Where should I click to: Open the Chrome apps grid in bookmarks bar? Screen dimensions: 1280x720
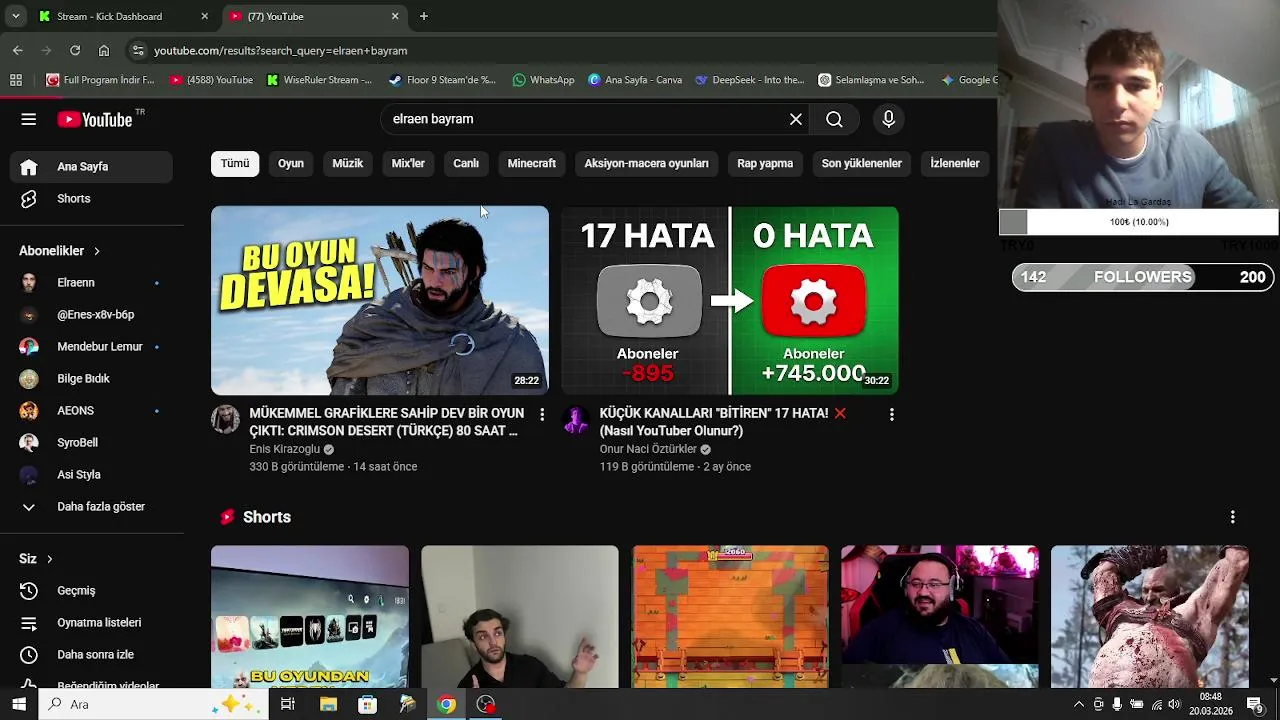pyautogui.click(x=16, y=80)
